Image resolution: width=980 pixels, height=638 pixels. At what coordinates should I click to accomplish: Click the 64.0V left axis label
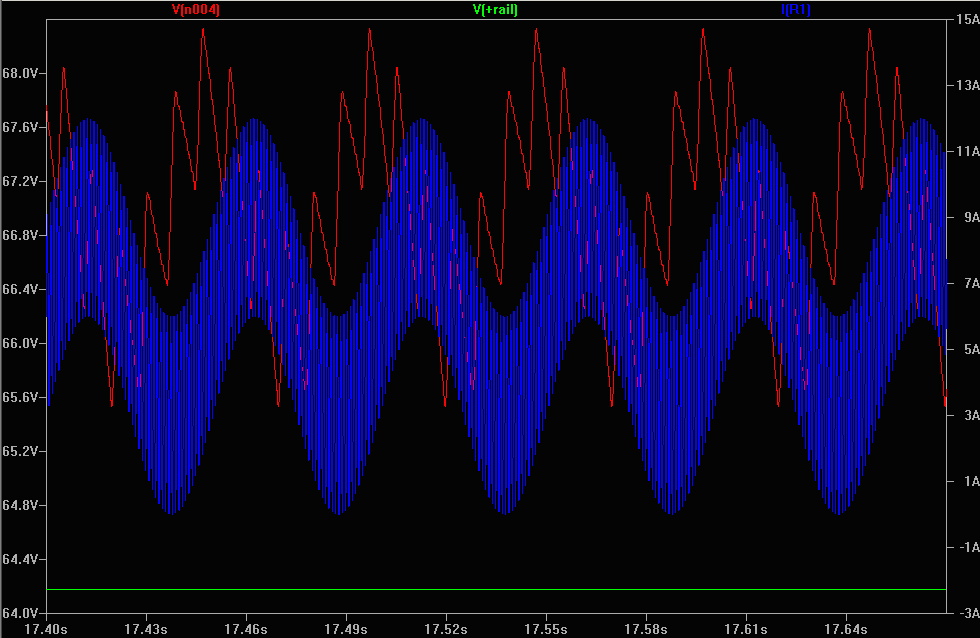tap(20, 613)
